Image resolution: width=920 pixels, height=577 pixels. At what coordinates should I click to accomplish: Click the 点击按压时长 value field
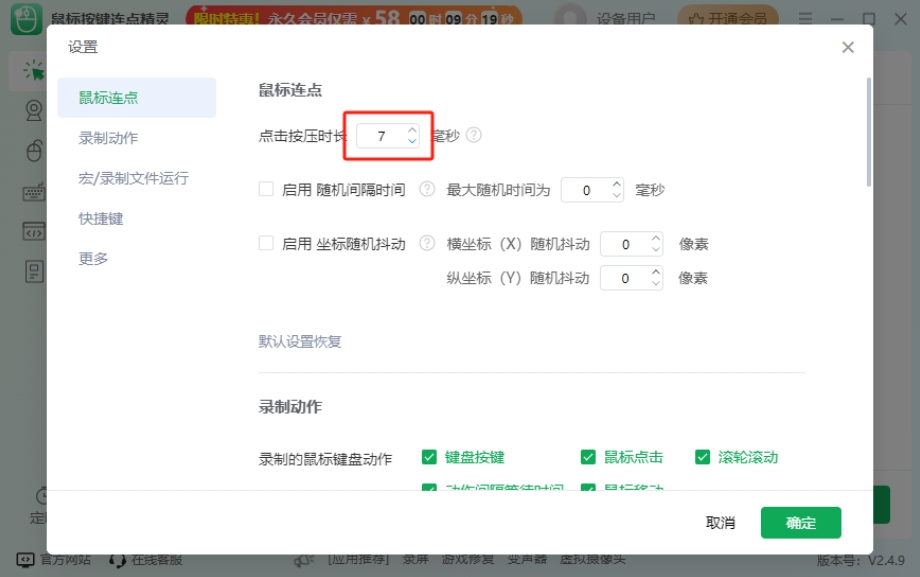(x=381, y=136)
